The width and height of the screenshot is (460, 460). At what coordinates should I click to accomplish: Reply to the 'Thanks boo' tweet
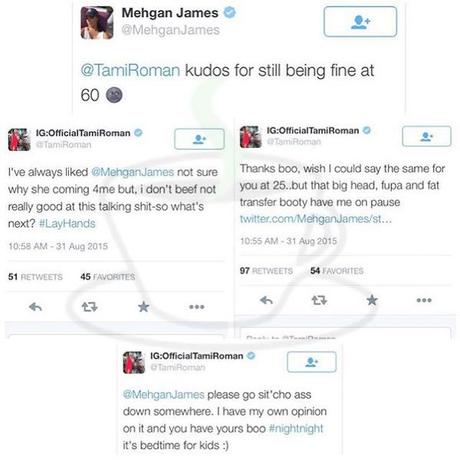tap(266, 300)
